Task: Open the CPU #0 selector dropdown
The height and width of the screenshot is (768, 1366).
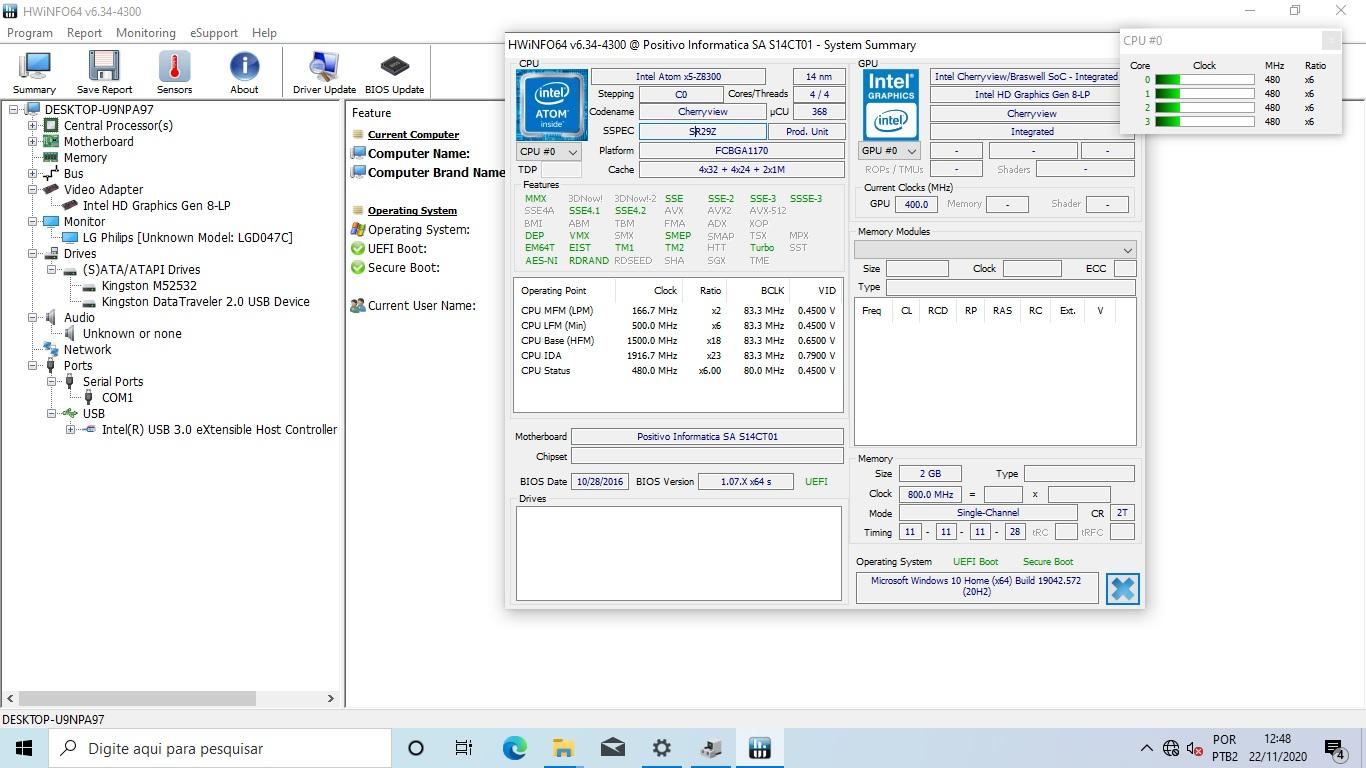Action: [x=548, y=151]
